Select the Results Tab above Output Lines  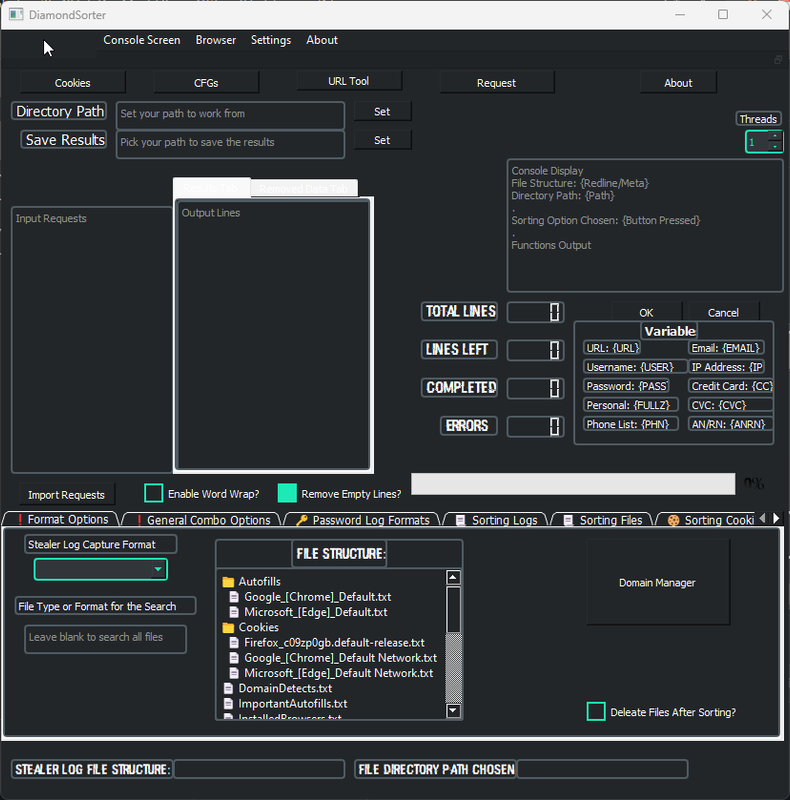tap(211, 188)
